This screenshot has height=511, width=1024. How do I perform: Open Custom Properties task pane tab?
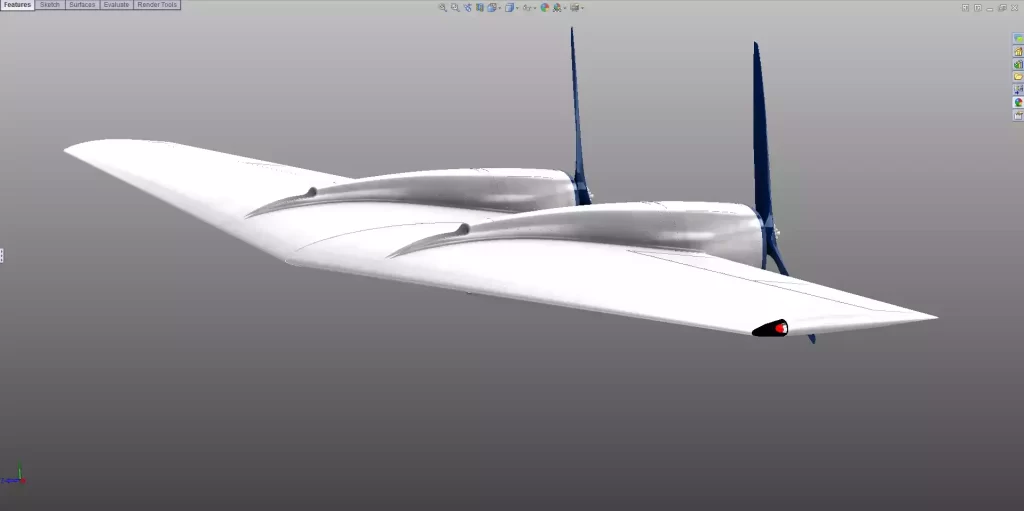tap(1018, 115)
